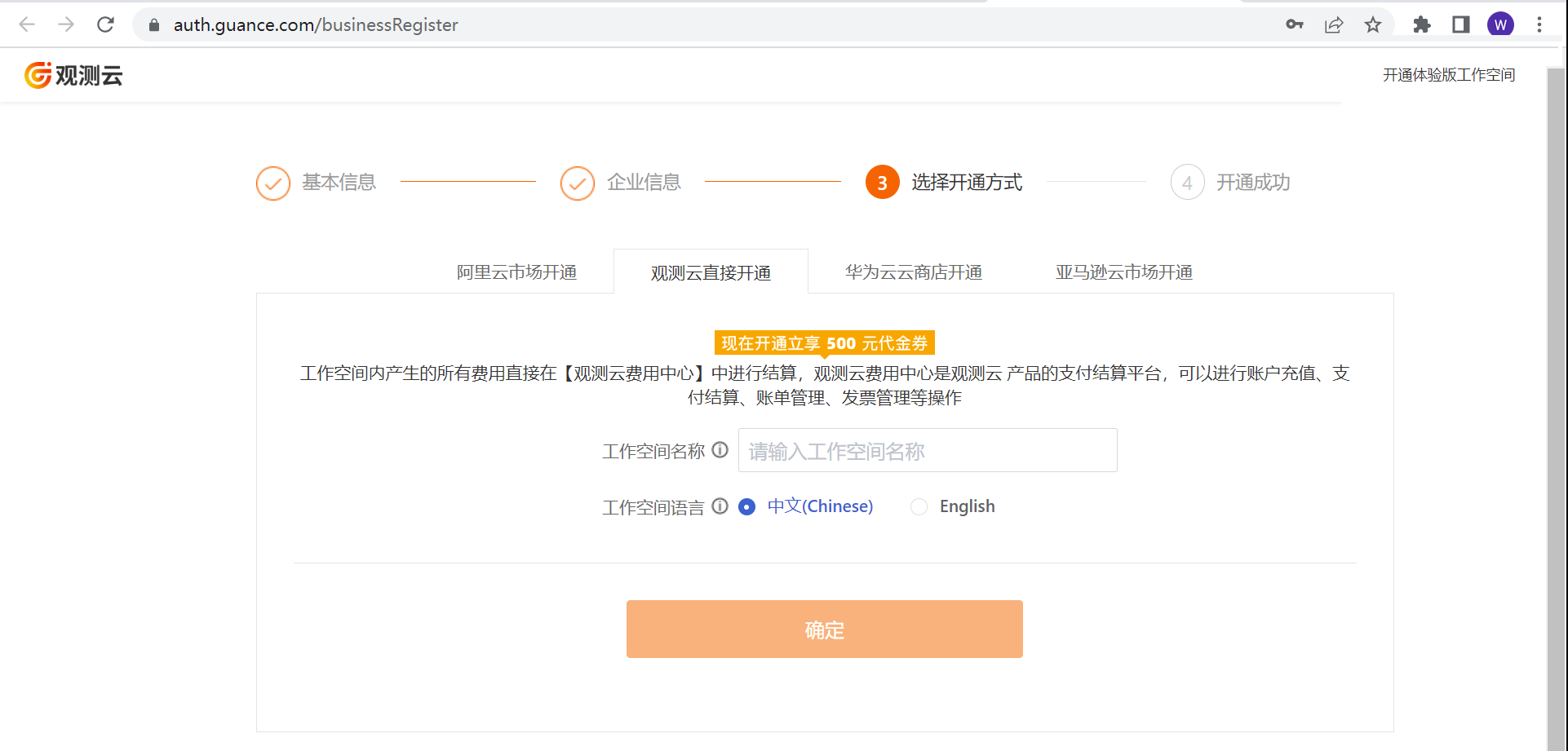This screenshot has width=1568, height=751.
Task: Click the step 4 circle 开通成功
Action: coord(1187,183)
